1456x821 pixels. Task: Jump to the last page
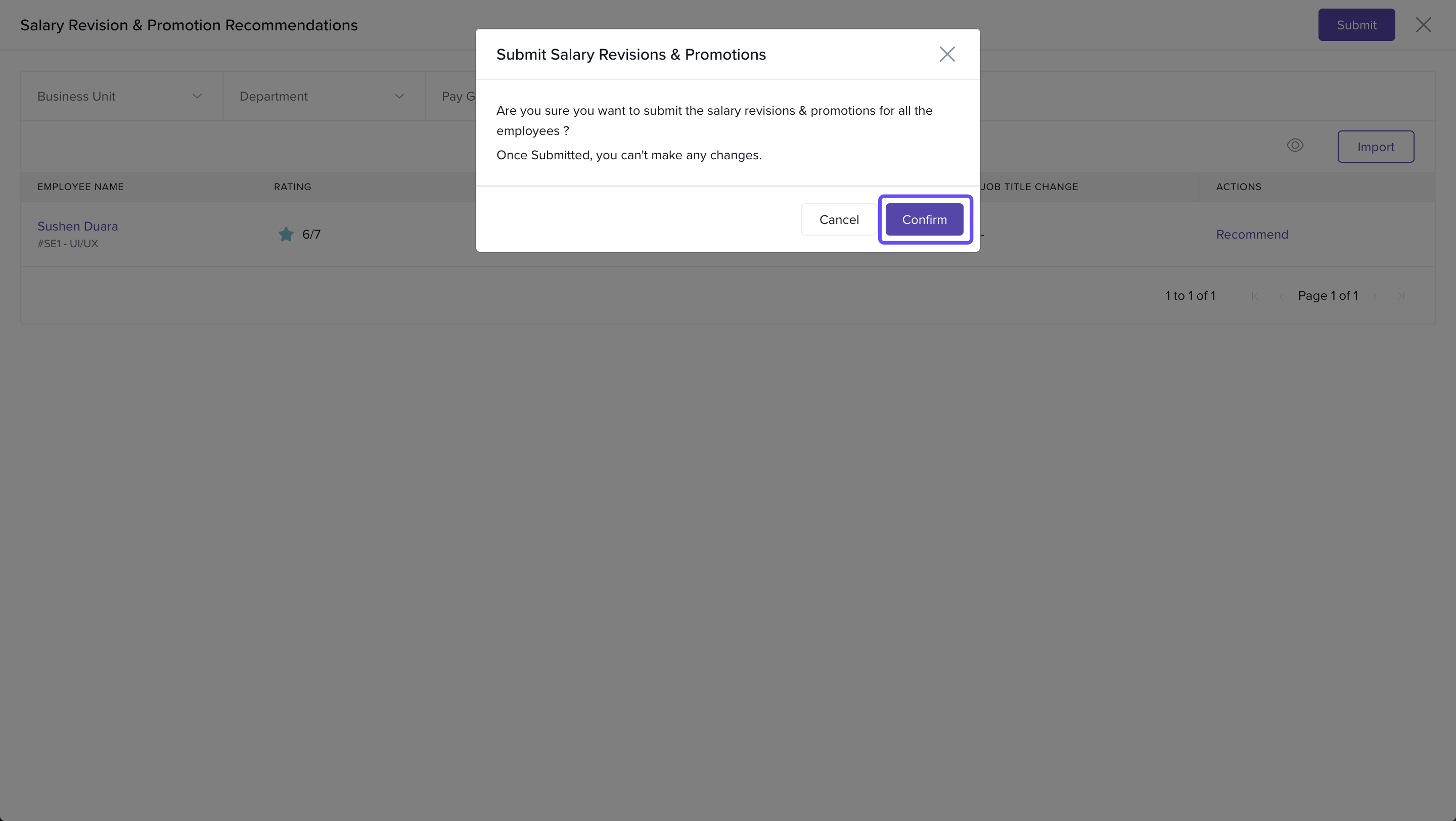coord(1401,296)
